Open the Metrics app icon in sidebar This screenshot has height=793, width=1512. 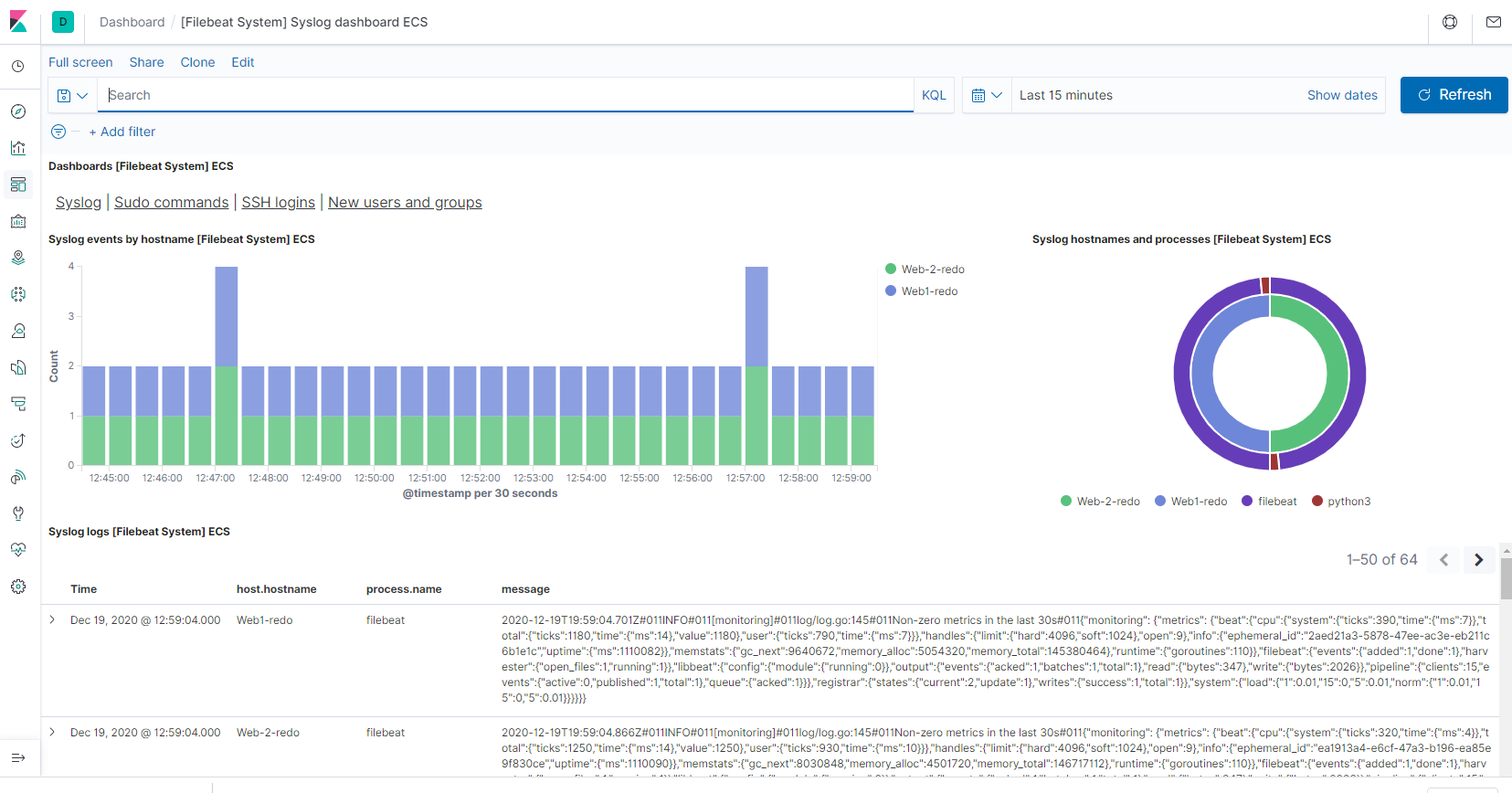tap(18, 331)
